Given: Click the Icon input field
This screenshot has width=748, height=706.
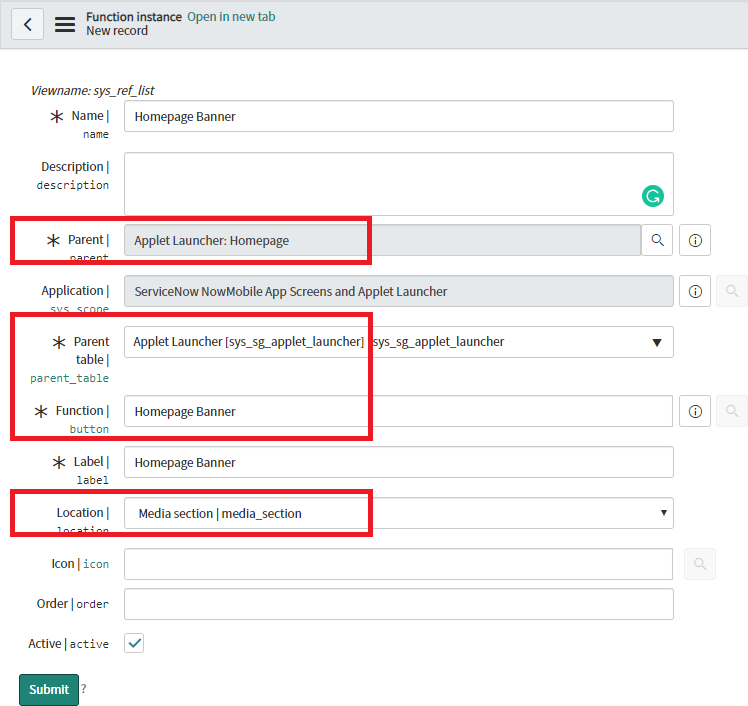Looking at the screenshot, I should point(398,564).
